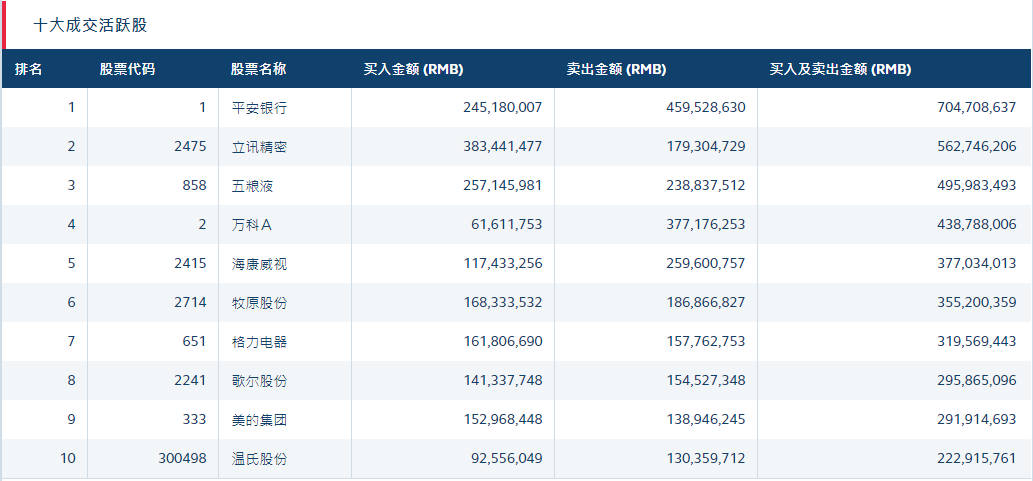Click rank number 10 in 温氏股份 row
This screenshot has width=1033, height=481.
point(69,459)
